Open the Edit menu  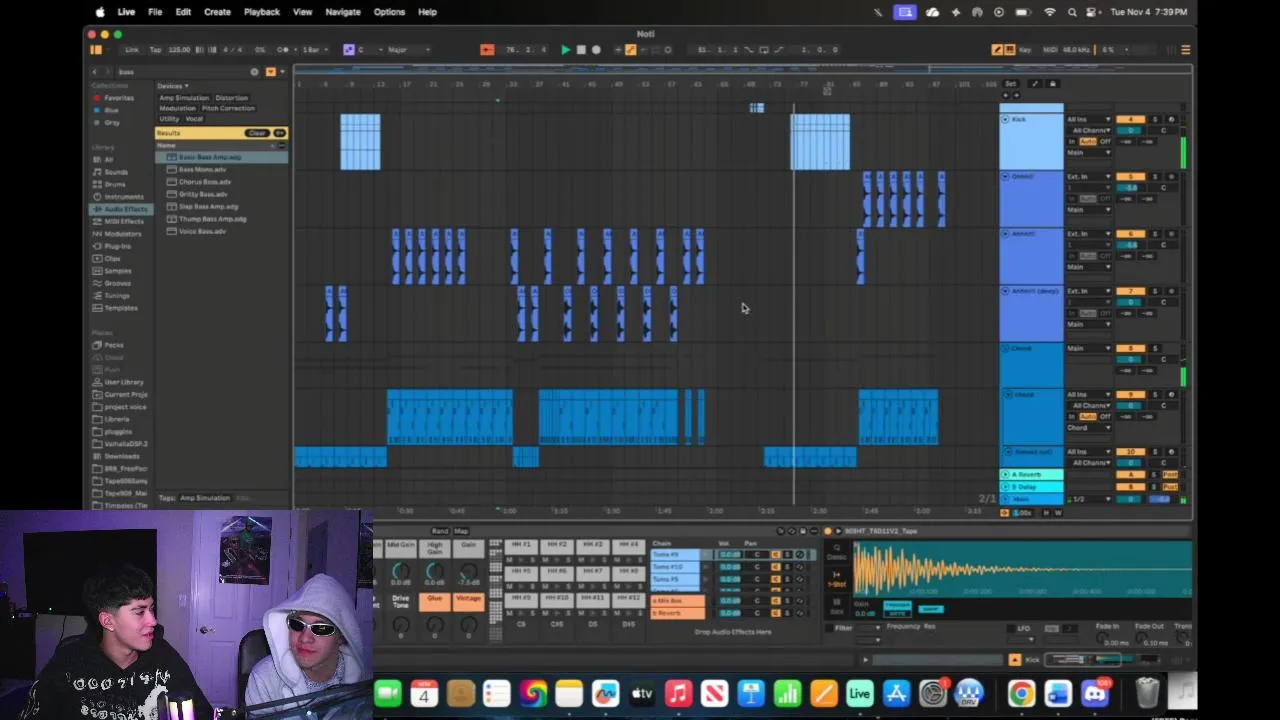click(183, 12)
